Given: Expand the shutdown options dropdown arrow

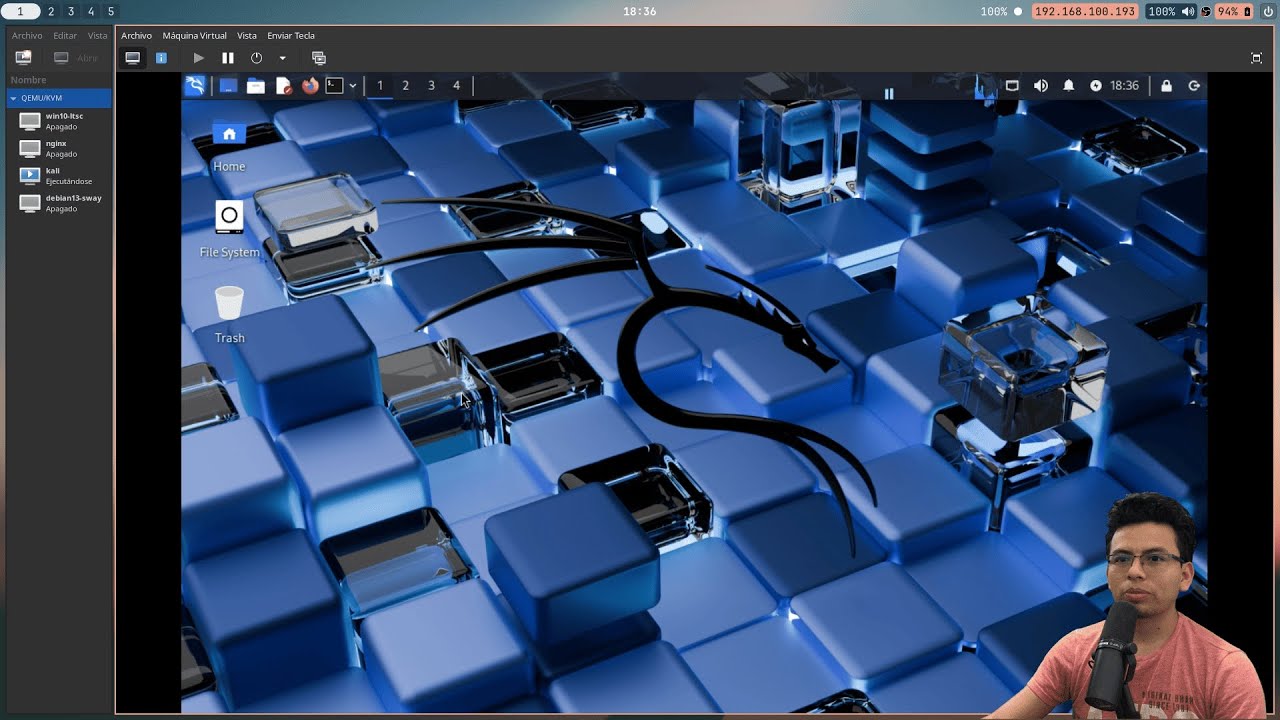Looking at the screenshot, I should point(282,58).
